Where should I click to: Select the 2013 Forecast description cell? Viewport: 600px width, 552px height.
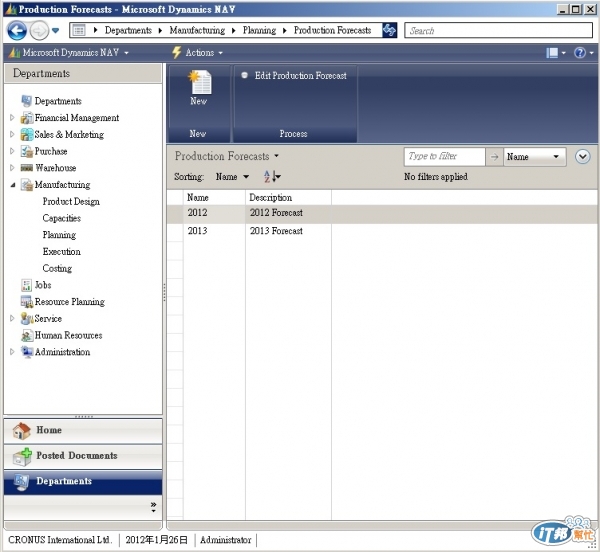pyautogui.click(x=288, y=231)
